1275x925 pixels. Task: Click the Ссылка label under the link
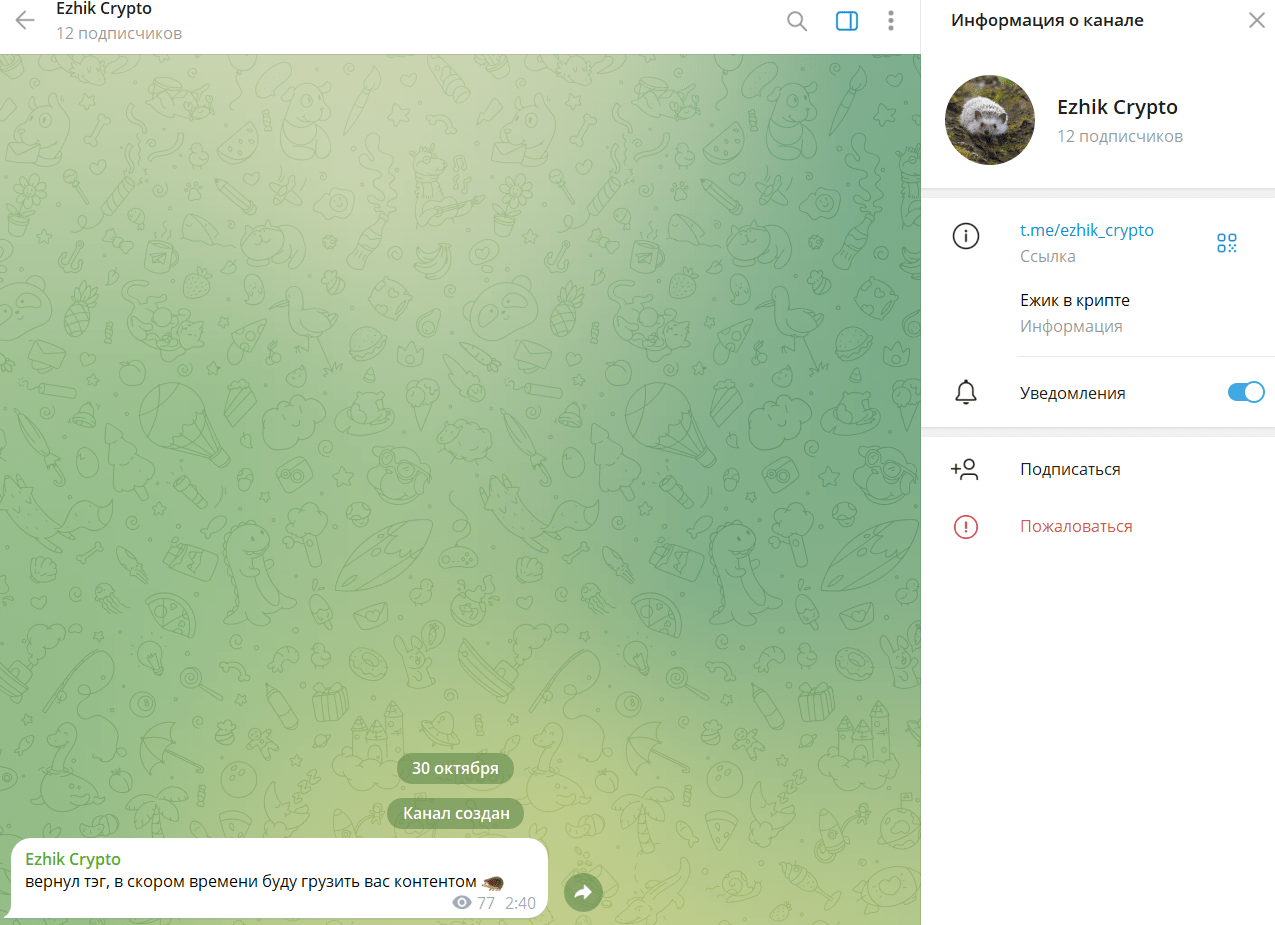click(x=1048, y=256)
